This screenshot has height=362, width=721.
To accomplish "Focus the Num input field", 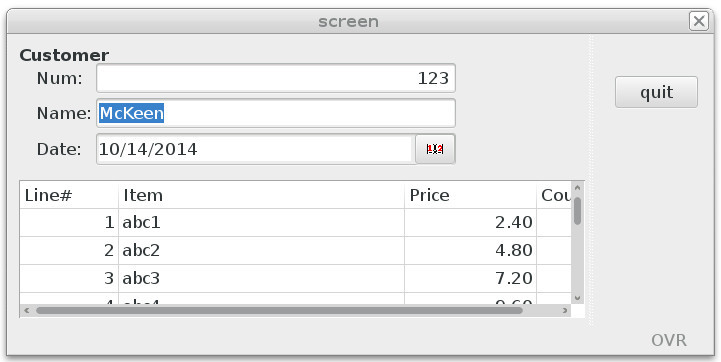I will [x=276, y=78].
